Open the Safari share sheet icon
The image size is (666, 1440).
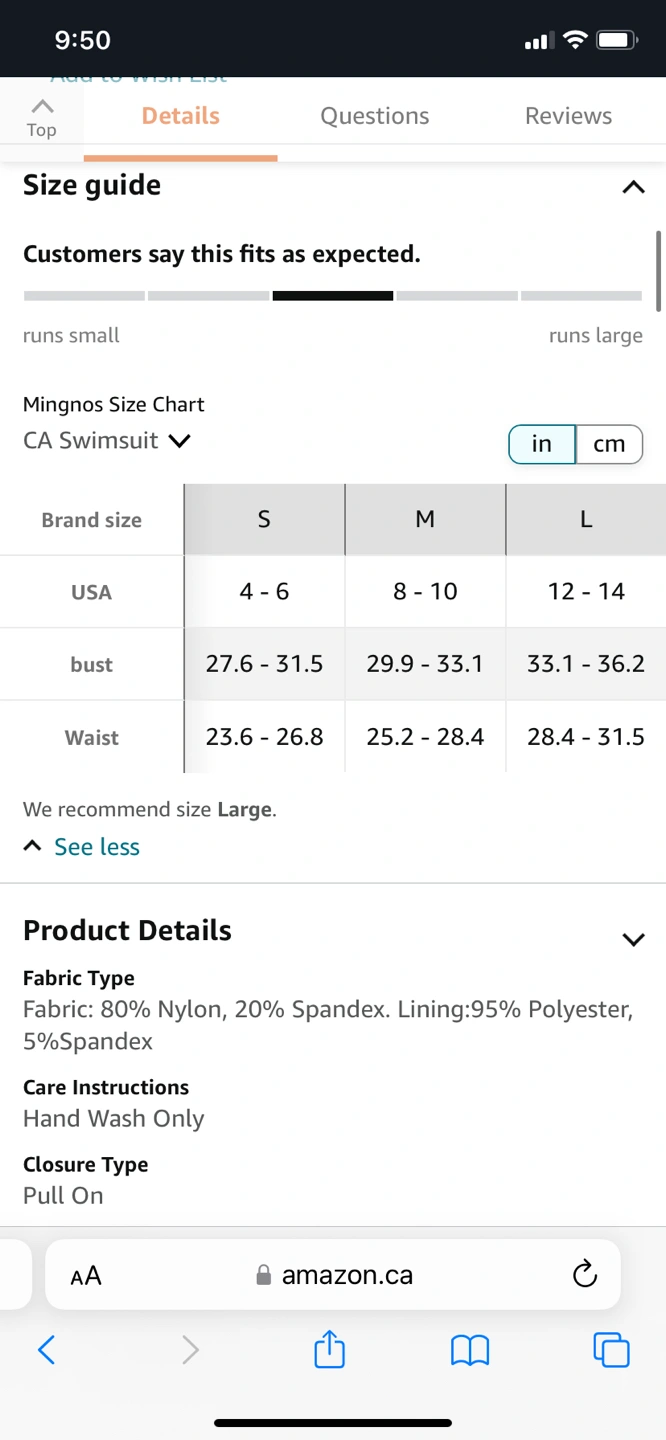click(x=329, y=1348)
